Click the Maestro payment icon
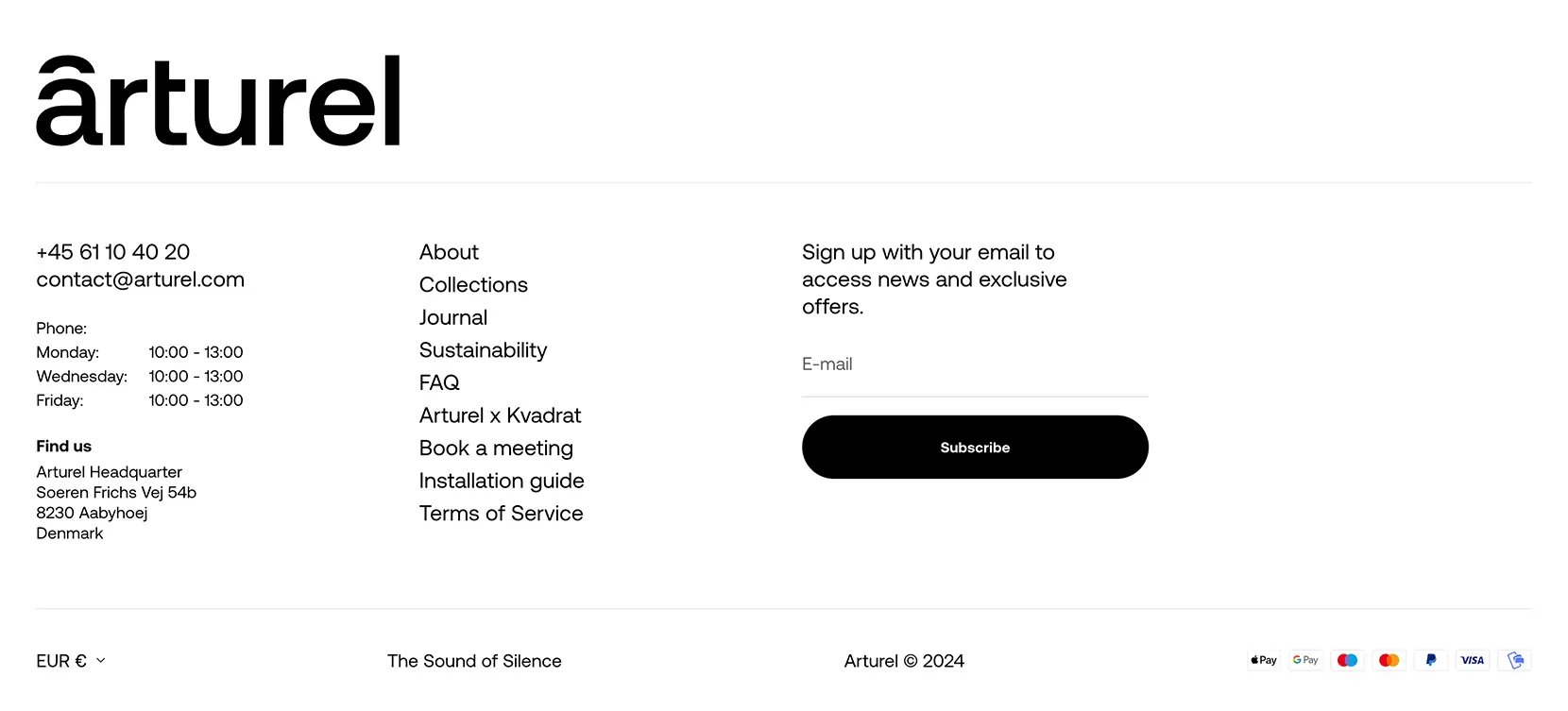This screenshot has height=711, width=1568. pos(1347,660)
